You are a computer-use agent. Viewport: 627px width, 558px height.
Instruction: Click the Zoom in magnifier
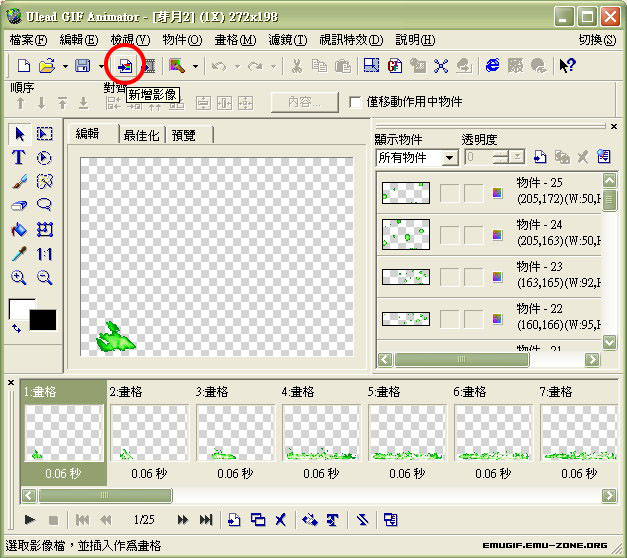tap(19, 277)
